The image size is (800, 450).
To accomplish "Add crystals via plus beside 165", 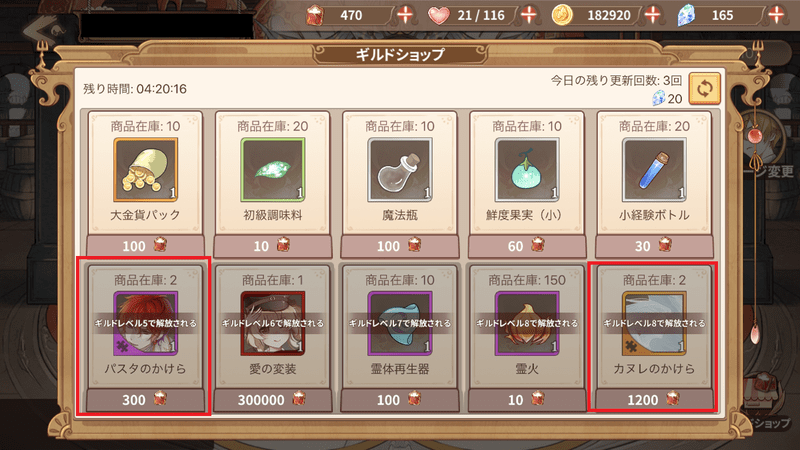I will pos(777,15).
